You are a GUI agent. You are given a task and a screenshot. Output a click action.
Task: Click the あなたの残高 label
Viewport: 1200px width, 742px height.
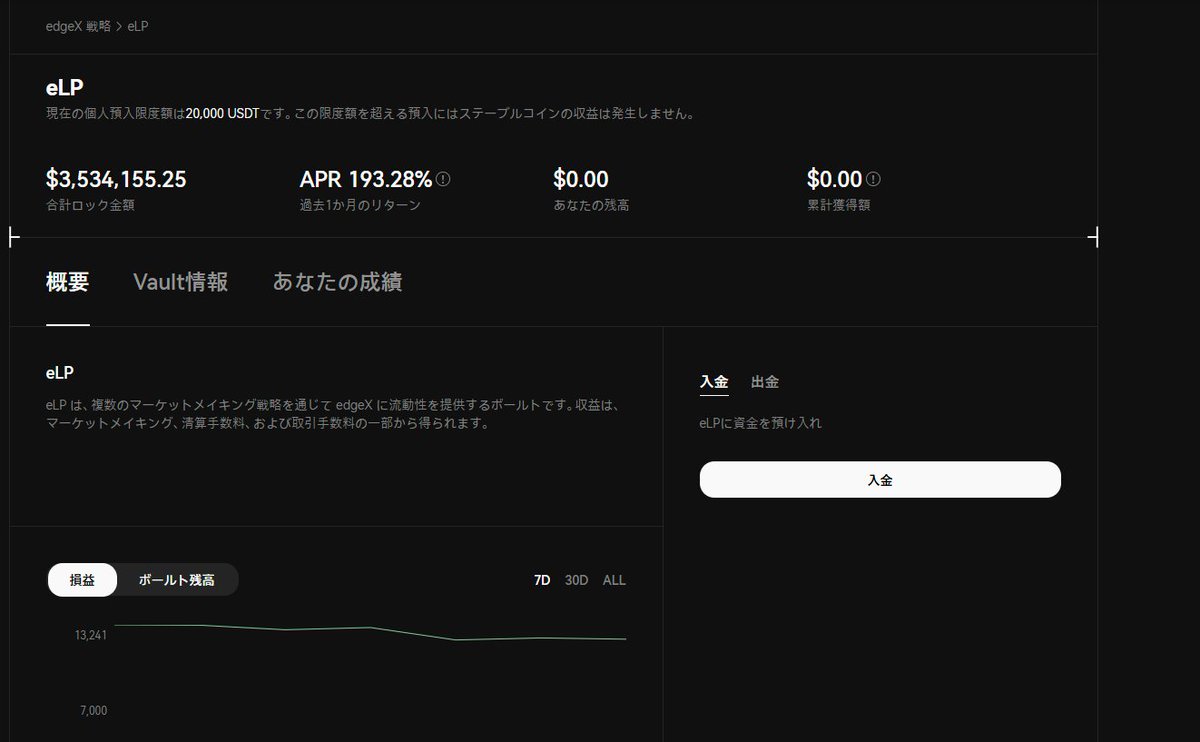click(x=591, y=205)
